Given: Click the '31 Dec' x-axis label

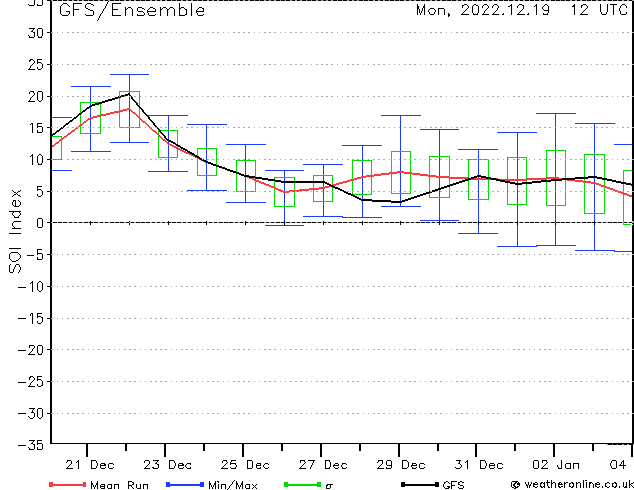Looking at the screenshot, I should point(479,465).
